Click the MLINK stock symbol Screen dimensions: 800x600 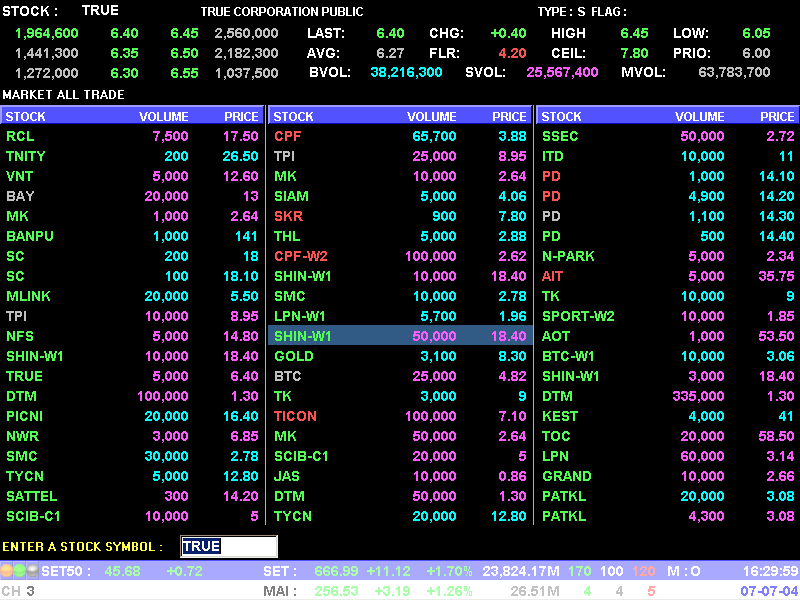pos(28,296)
